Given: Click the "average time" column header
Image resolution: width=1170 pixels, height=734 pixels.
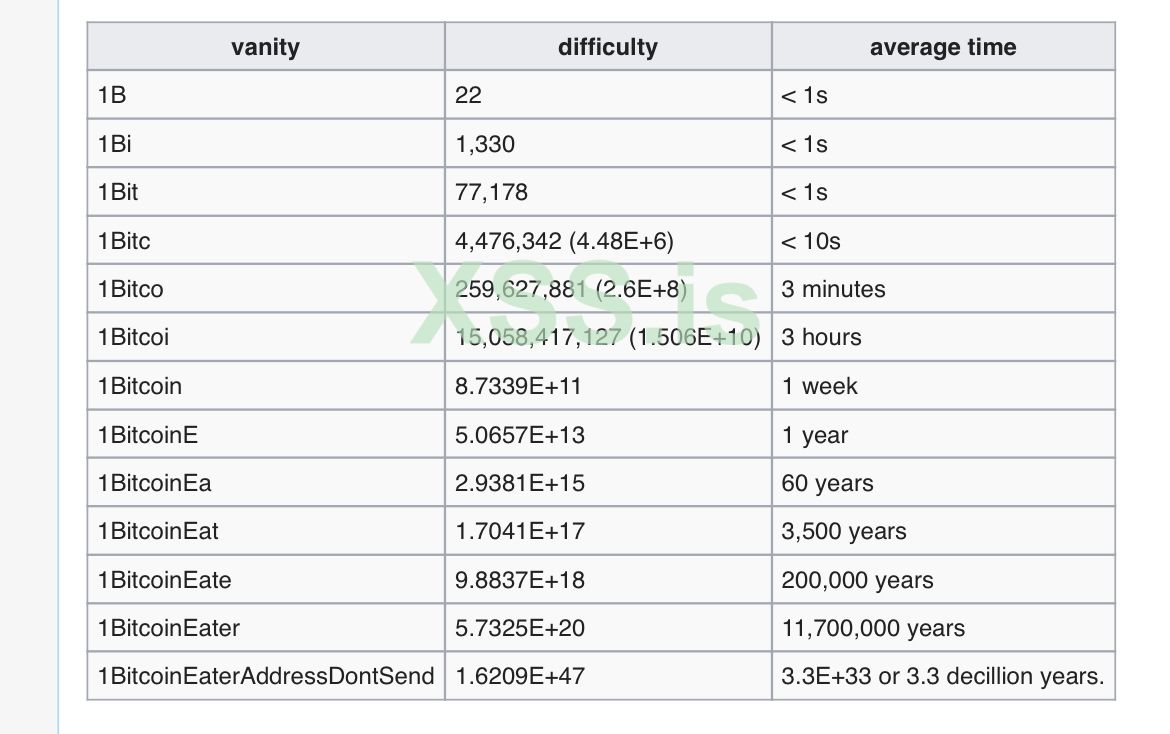Looking at the screenshot, I should [942, 47].
